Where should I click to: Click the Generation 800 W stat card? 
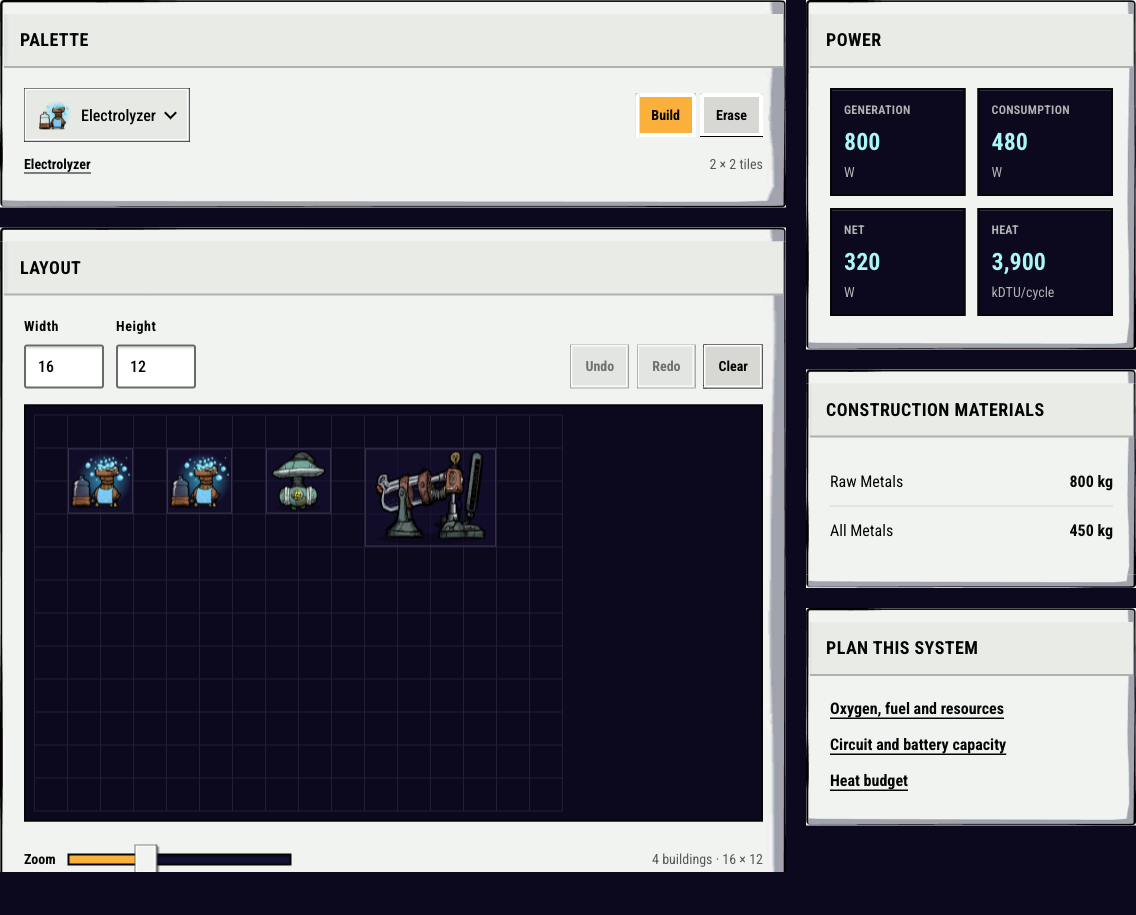tap(898, 142)
